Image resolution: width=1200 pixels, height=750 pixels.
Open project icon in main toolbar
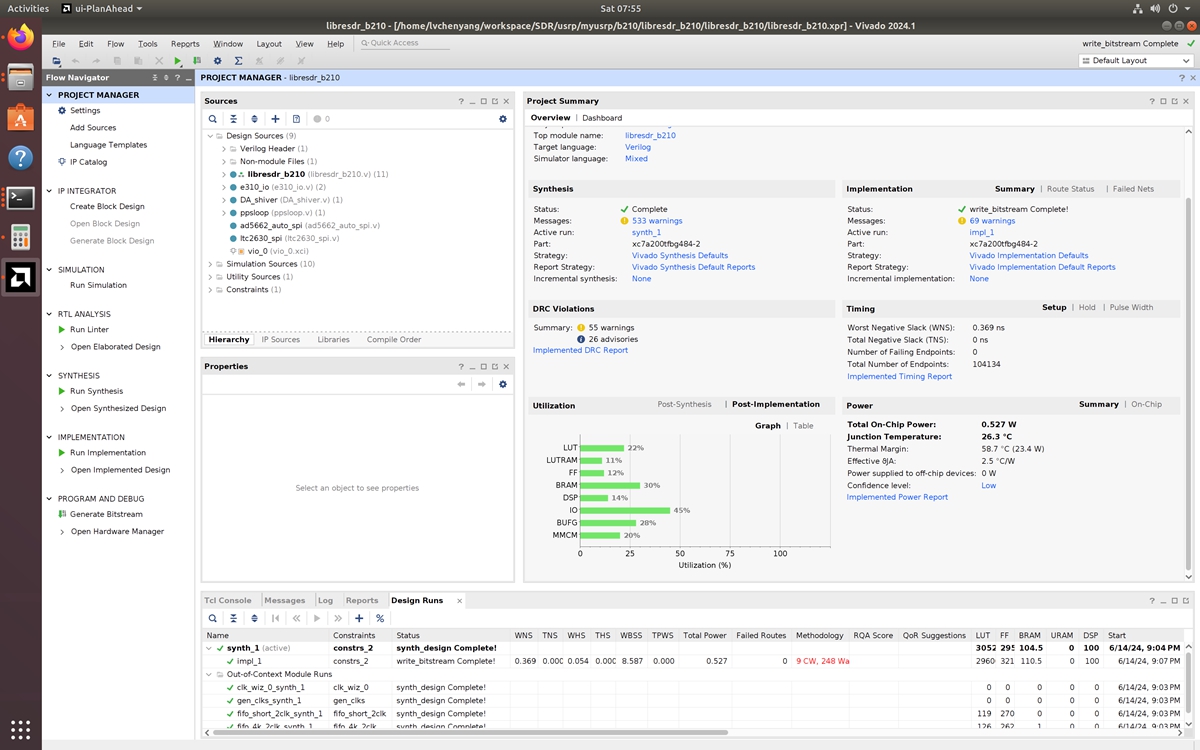tap(57, 61)
